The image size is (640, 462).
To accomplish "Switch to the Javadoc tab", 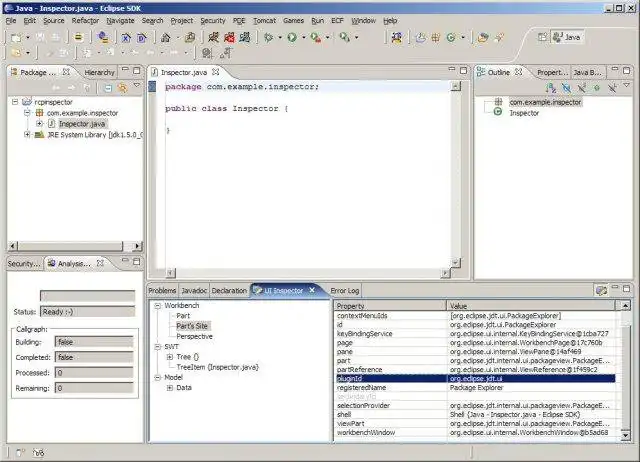I will 194,291.
